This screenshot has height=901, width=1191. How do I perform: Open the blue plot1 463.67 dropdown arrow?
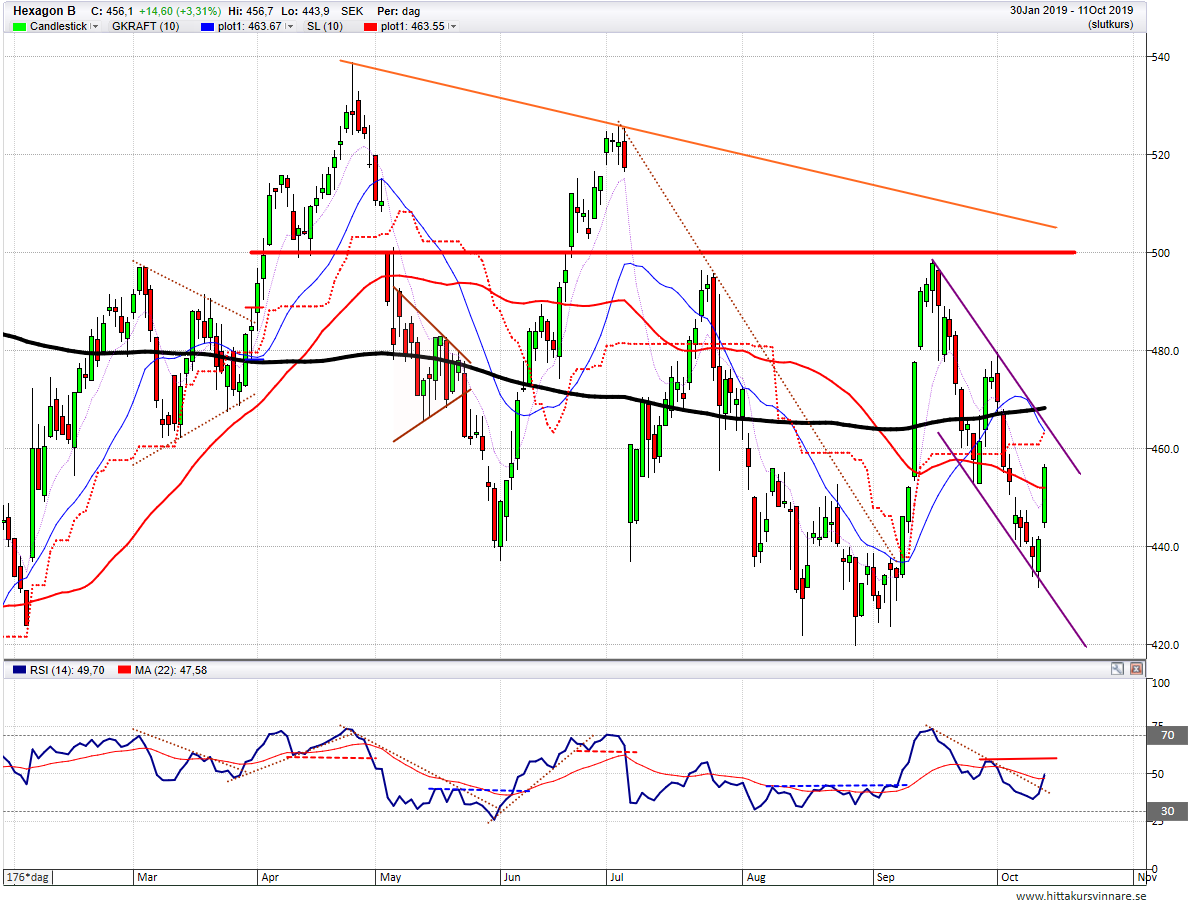[289, 27]
